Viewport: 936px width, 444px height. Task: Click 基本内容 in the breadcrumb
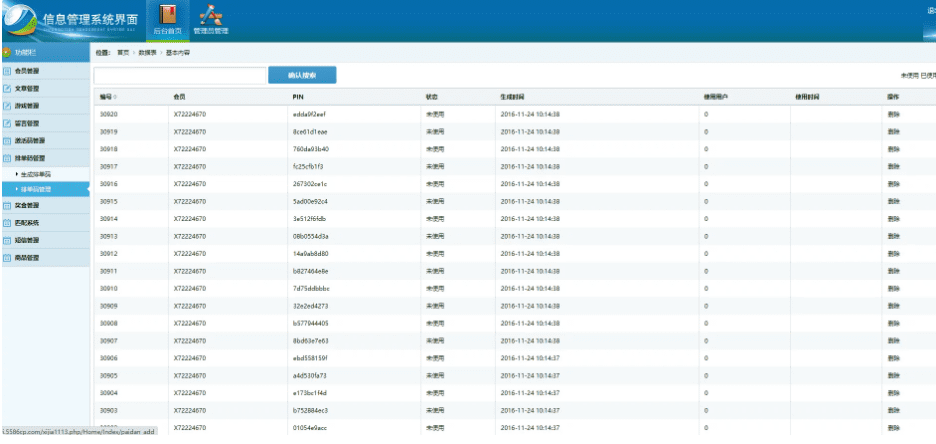point(178,53)
